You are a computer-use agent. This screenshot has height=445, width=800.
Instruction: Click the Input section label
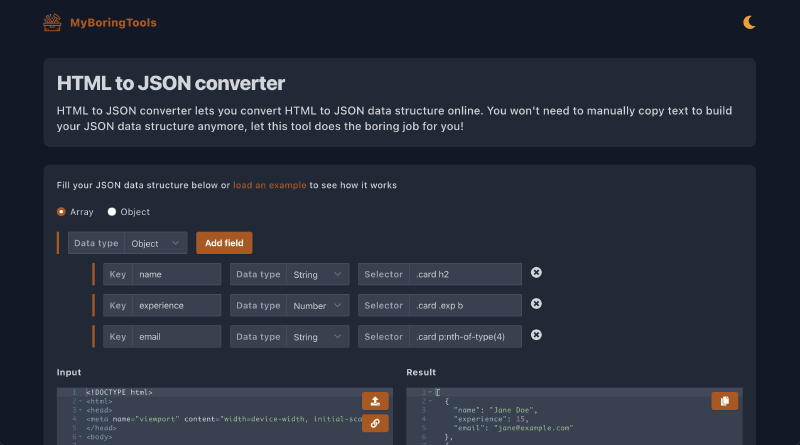pos(69,373)
